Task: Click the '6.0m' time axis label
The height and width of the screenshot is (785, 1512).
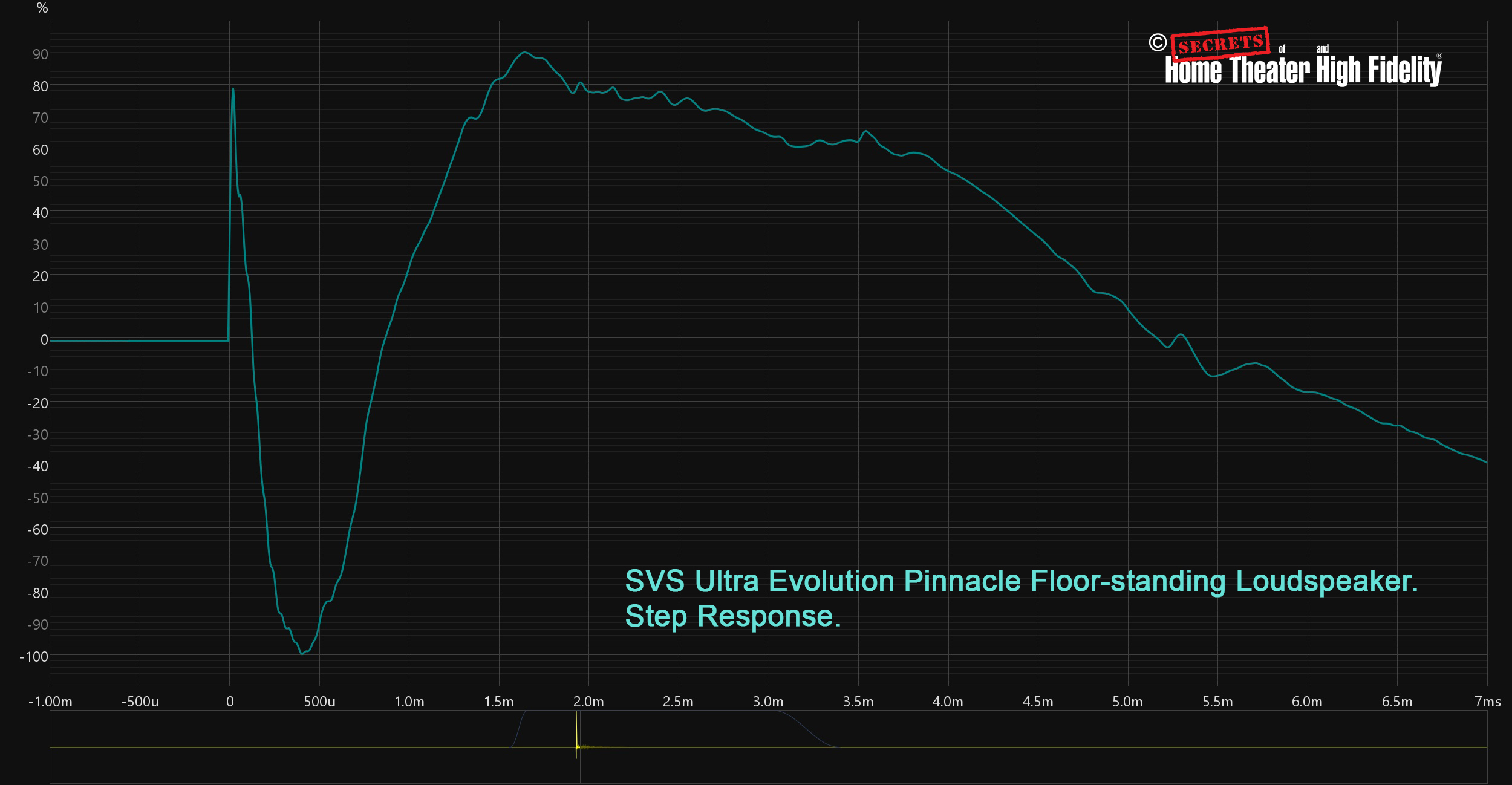Action: click(1307, 702)
